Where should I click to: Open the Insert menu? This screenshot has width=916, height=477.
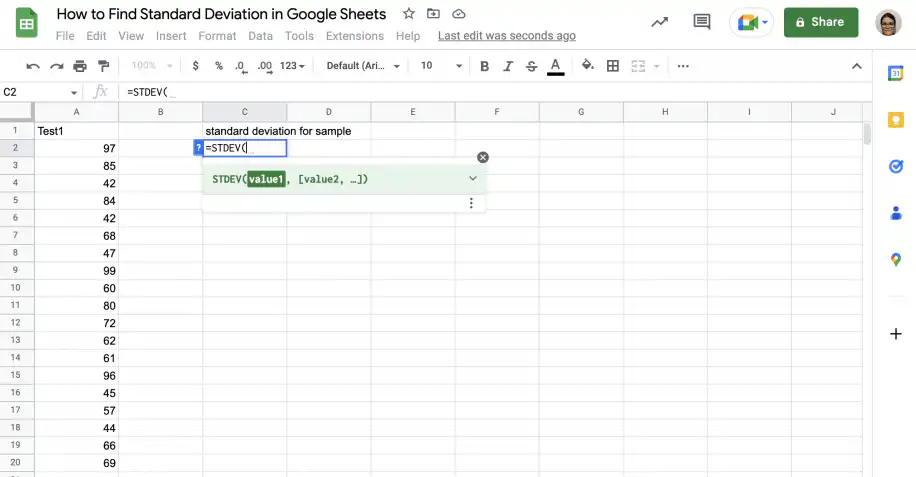(171, 36)
